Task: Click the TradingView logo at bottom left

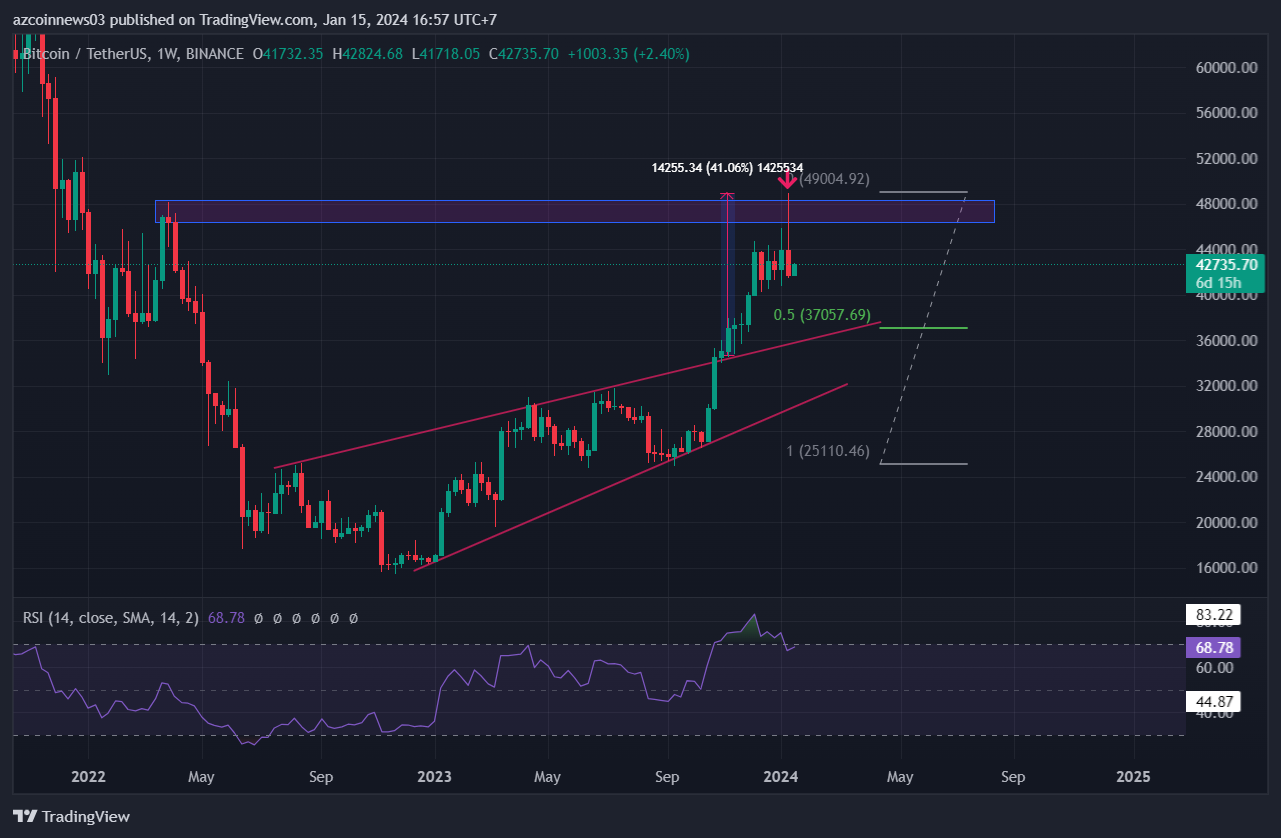Action: tap(71, 816)
